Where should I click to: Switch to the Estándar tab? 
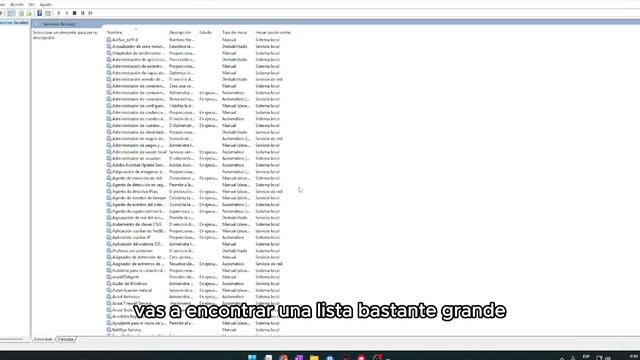[x=66, y=339]
